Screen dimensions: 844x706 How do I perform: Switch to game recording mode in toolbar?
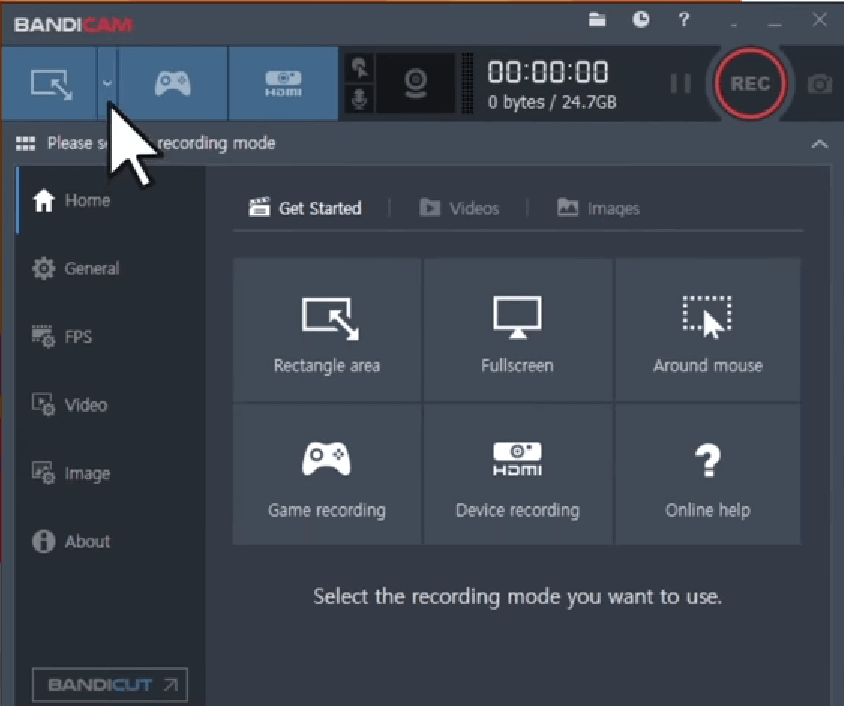(172, 83)
